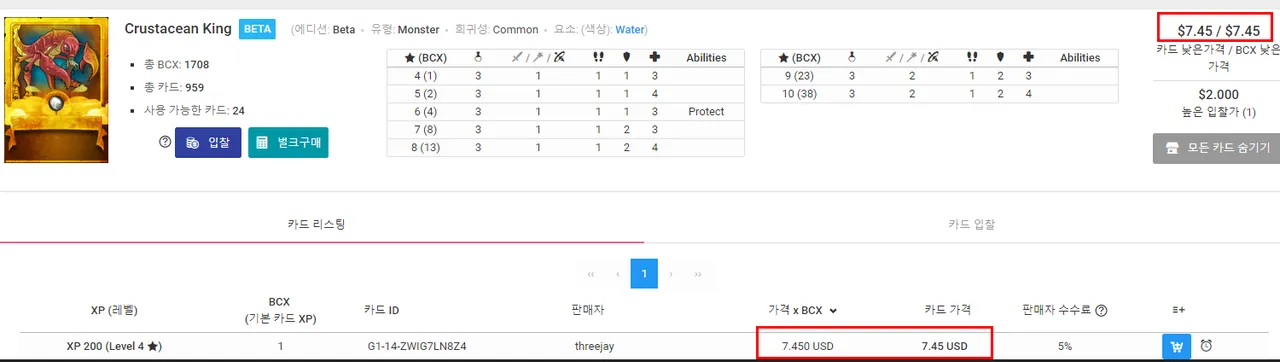1280x362 pixels.
Task: Sort listings by 가격 x BCX chevron
Action: point(834,310)
